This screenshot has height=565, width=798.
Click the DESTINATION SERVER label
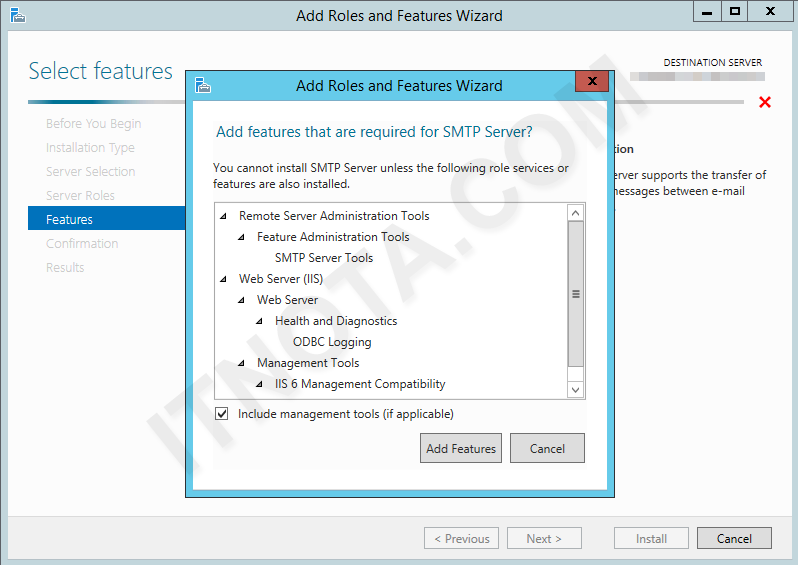(x=712, y=63)
